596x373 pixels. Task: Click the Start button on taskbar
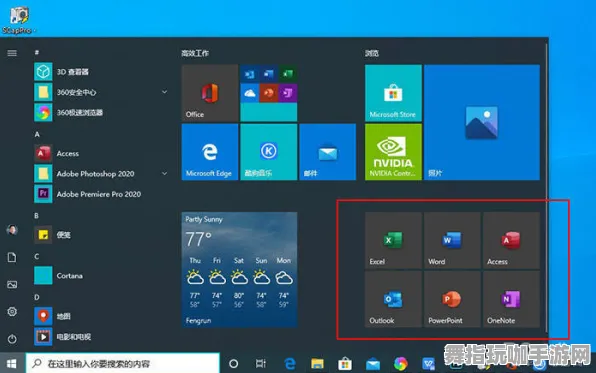point(12,363)
